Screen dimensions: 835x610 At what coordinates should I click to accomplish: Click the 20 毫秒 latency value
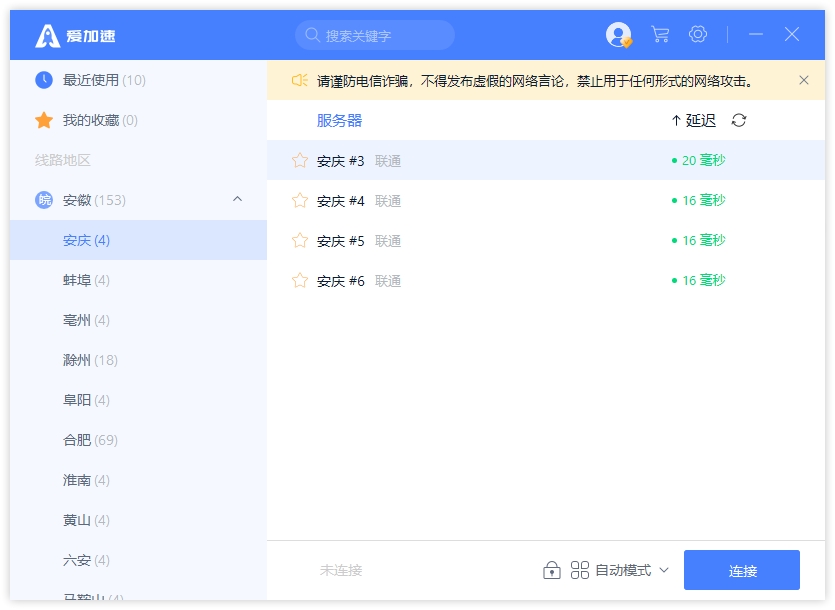point(703,160)
